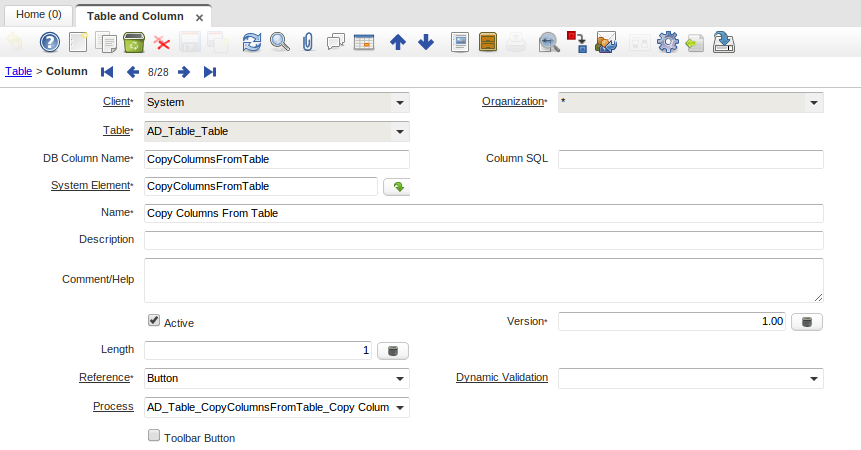Switch to the Home (0) tab
This screenshot has height=450, width=861.
pyautogui.click(x=38, y=14)
